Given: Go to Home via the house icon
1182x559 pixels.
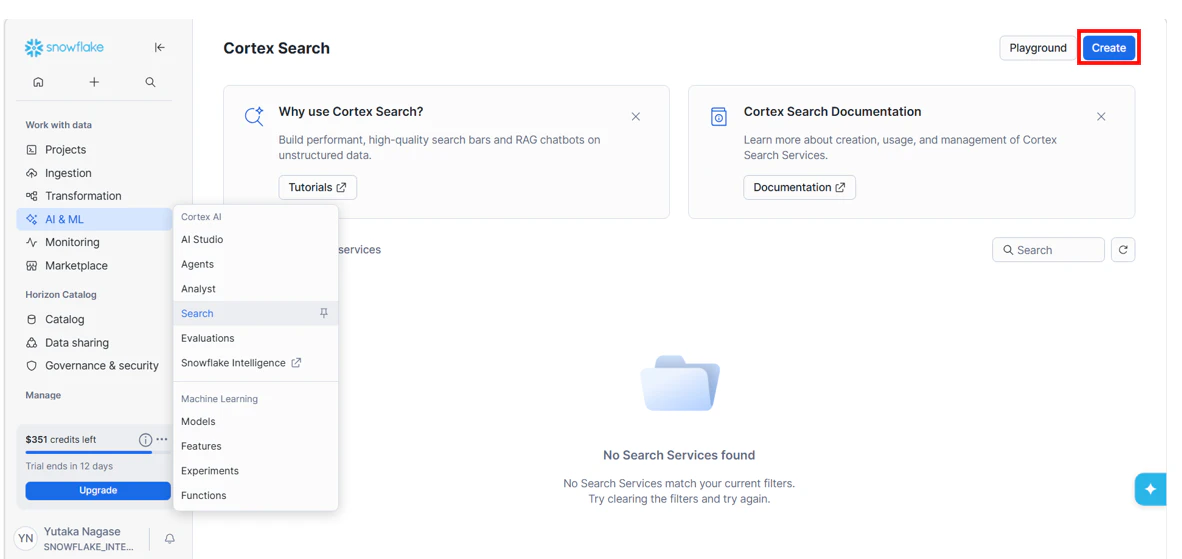Looking at the screenshot, I should (38, 82).
